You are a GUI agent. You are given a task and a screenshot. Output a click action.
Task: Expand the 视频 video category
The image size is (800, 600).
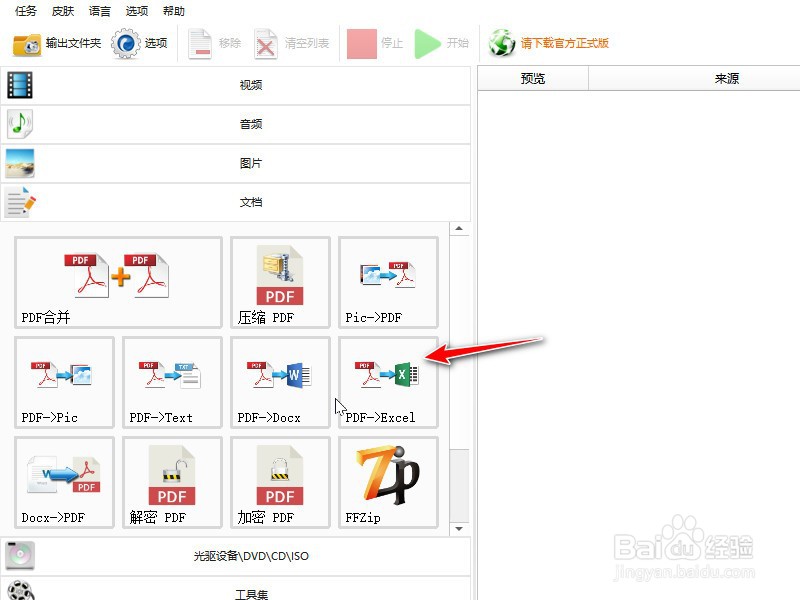tap(250, 85)
